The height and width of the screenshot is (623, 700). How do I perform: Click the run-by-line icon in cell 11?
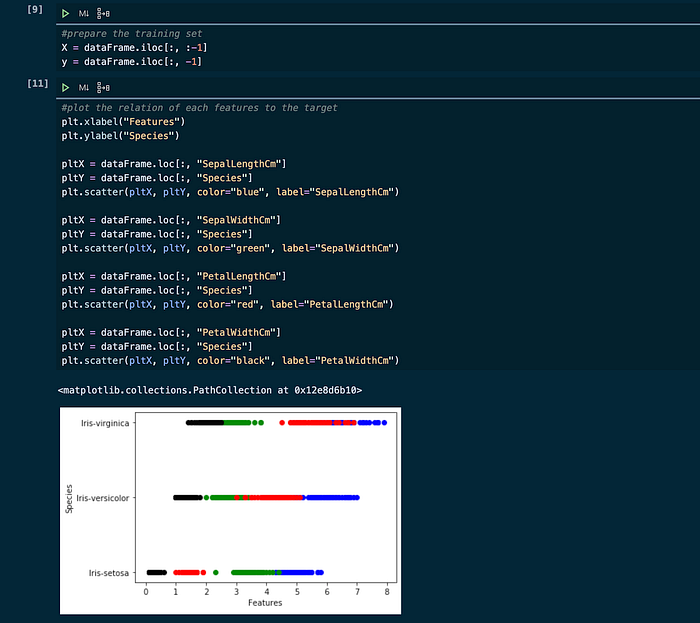pos(103,87)
